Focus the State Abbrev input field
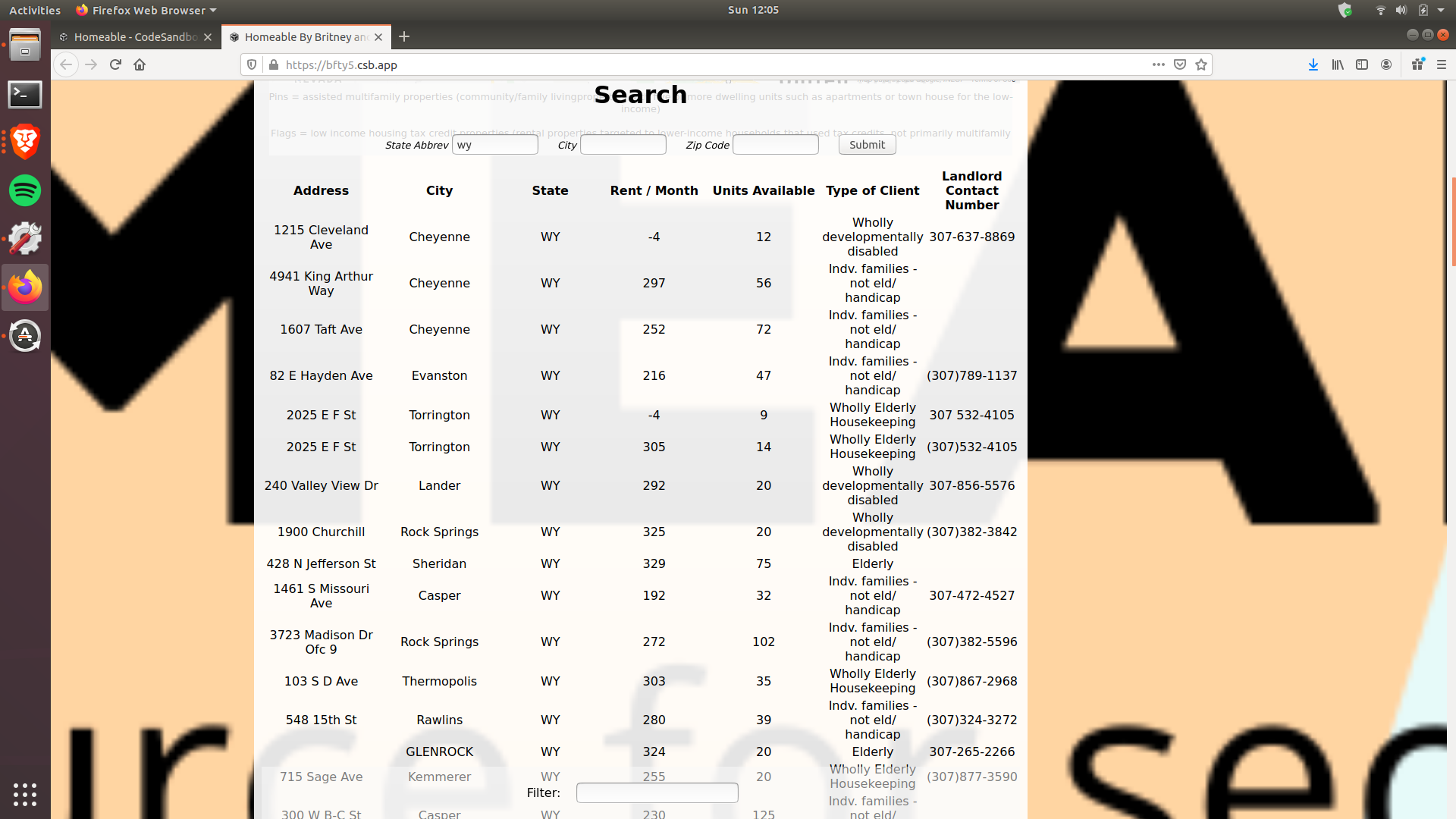The width and height of the screenshot is (1456, 819). 494,145
